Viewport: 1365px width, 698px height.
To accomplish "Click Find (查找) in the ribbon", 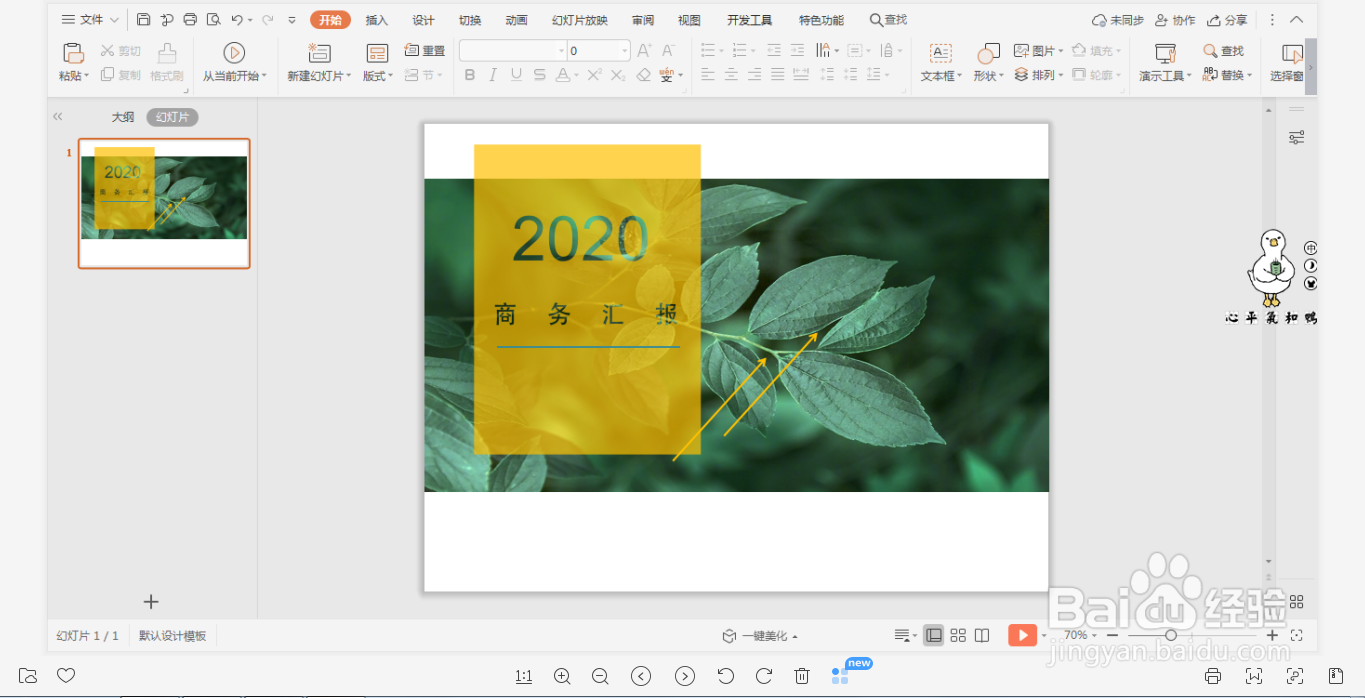I will click(1224, 50).
